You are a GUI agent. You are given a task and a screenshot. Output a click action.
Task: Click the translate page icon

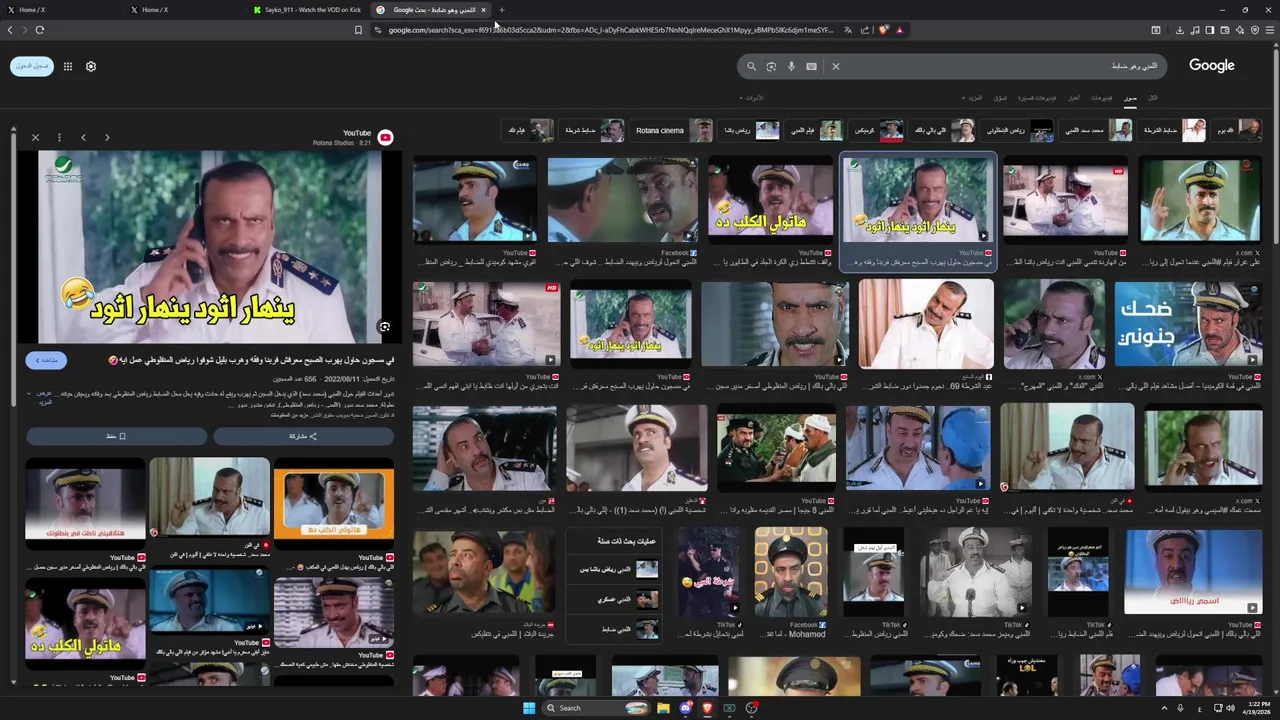pos(848,30)
